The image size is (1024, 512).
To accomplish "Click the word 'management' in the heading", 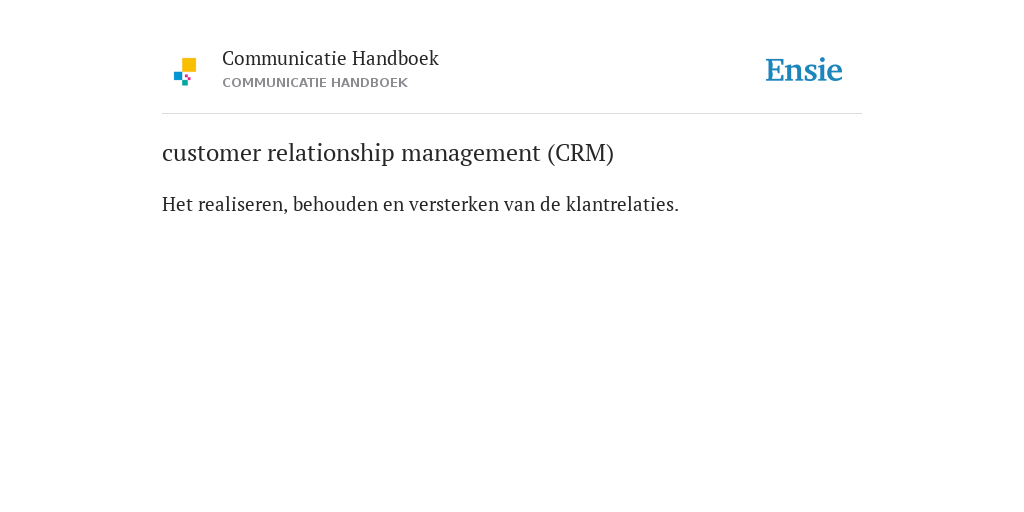I will click(471, 155).
